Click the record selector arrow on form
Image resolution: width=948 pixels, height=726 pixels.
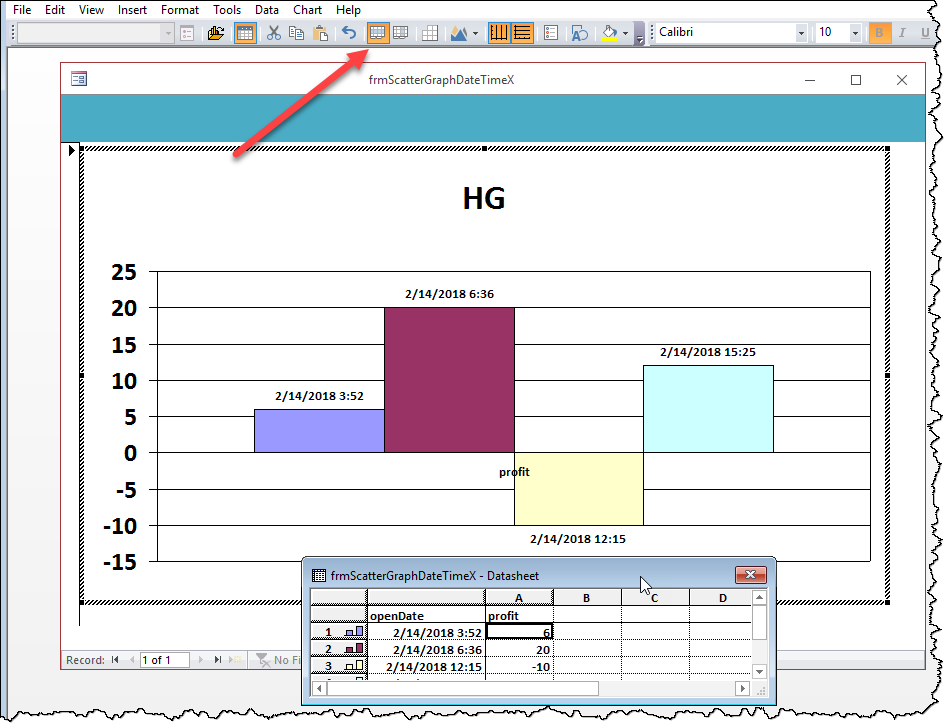tap(71, 151)
